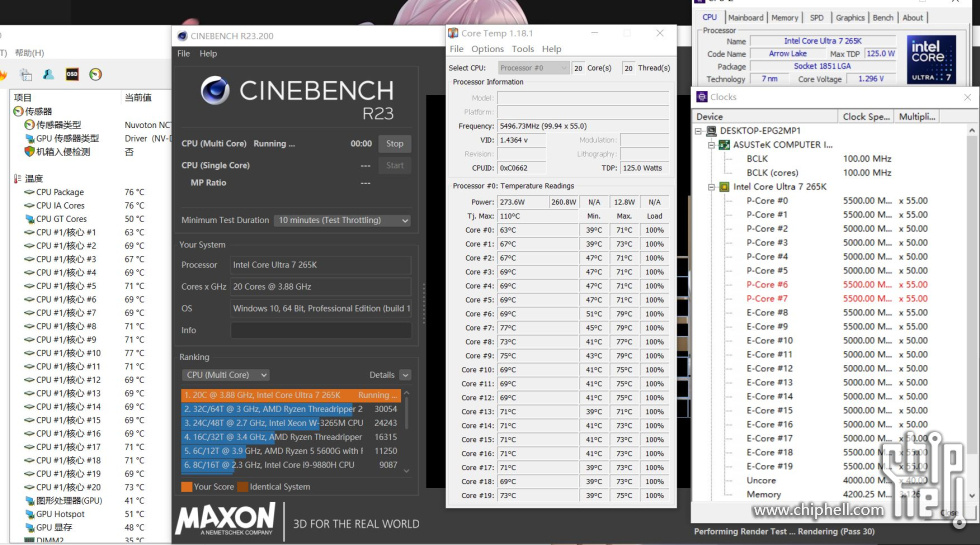Click the 项目 column header in AIDA64
This screenshot has height=545, width=980.
(66, 98)
